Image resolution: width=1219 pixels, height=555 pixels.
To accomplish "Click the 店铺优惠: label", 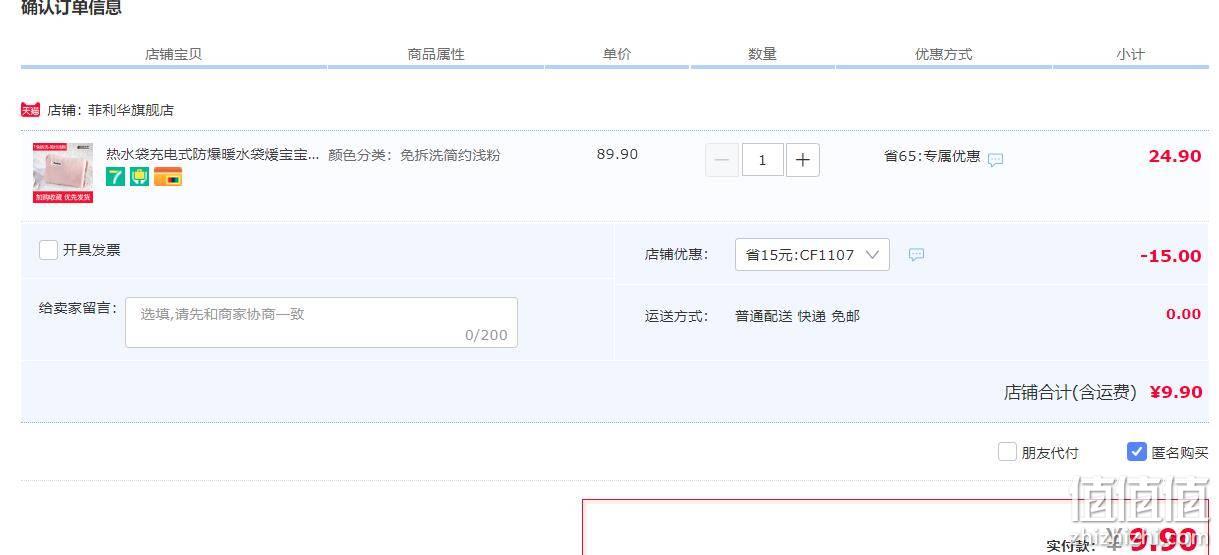I will (676, 254).
